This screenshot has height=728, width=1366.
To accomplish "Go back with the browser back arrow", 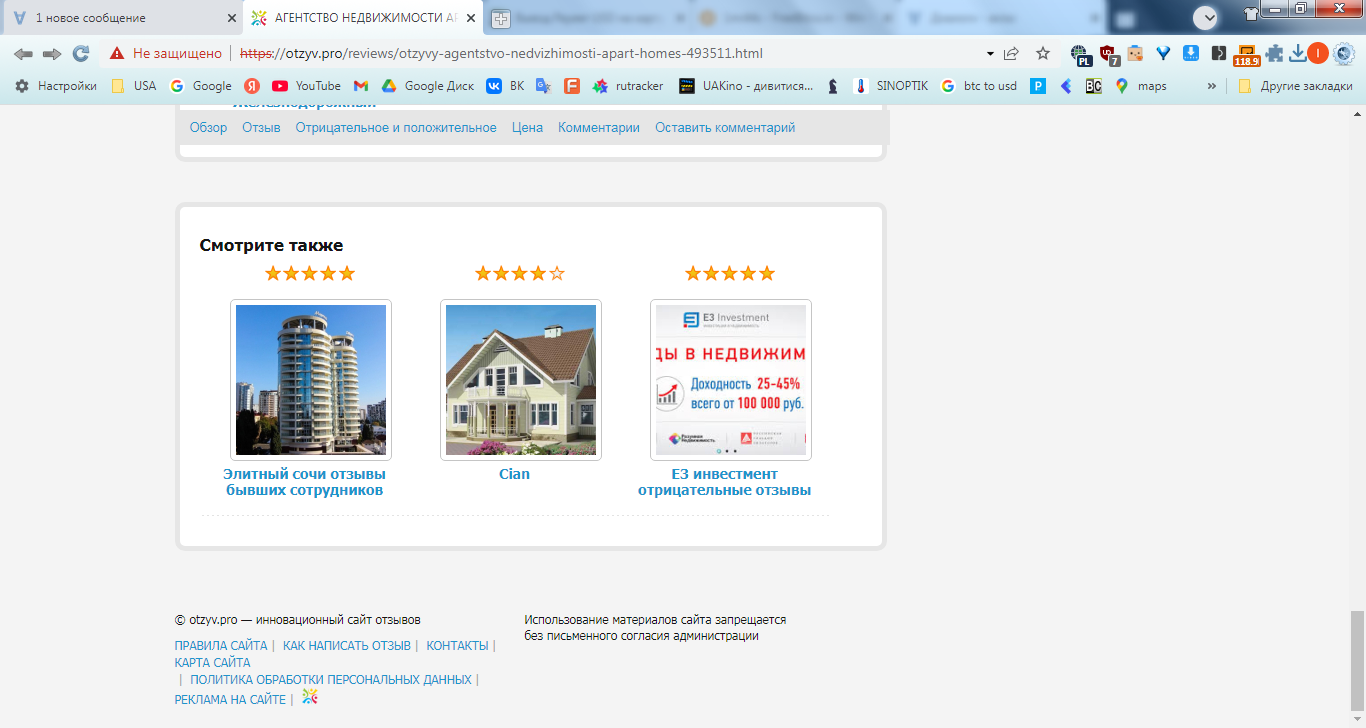I will tap(23, 53).
